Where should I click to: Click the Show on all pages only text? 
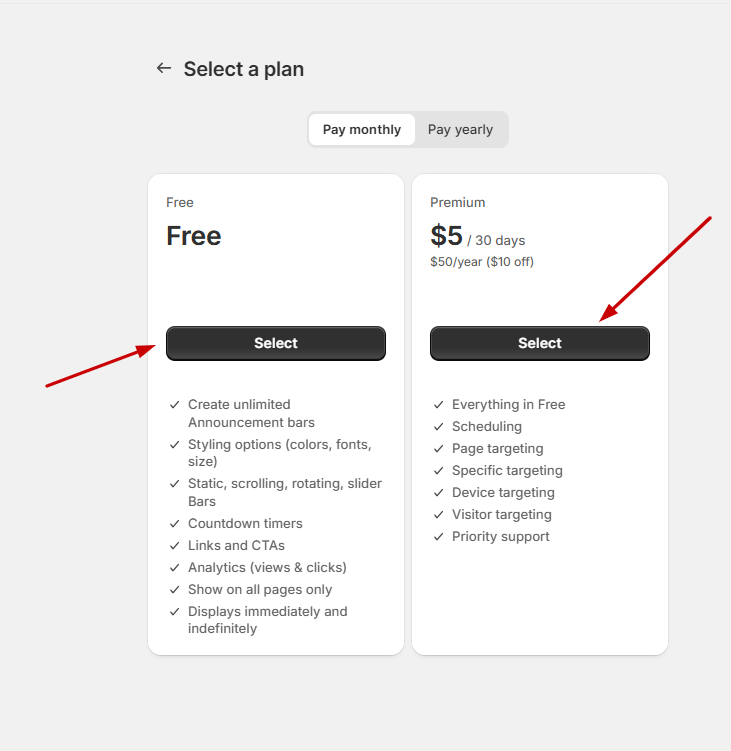point(260,590)
